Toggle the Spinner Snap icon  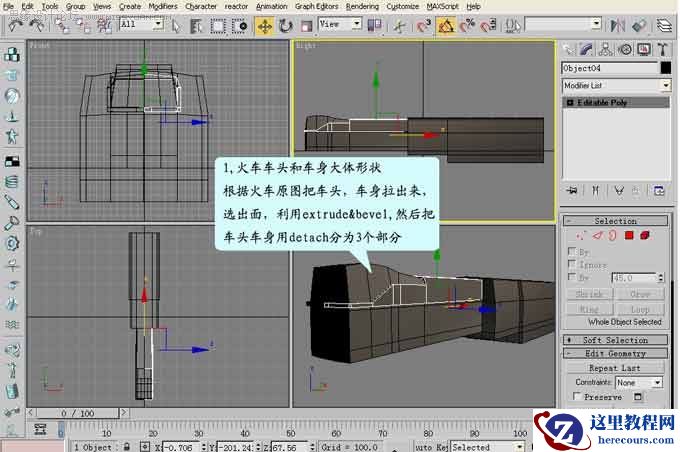click(489, 26)
